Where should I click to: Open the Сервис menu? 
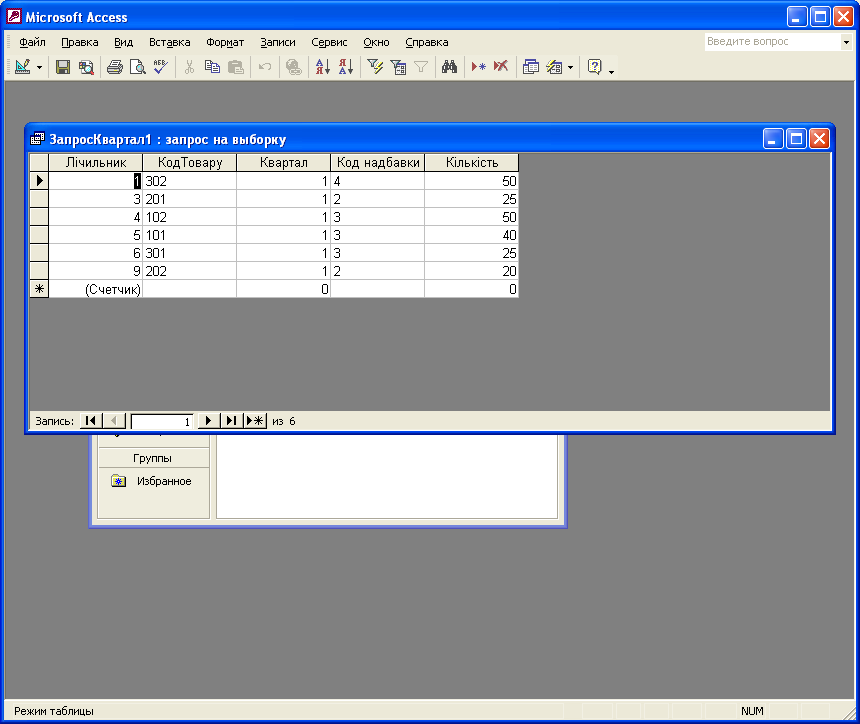[x=329, y=42]
